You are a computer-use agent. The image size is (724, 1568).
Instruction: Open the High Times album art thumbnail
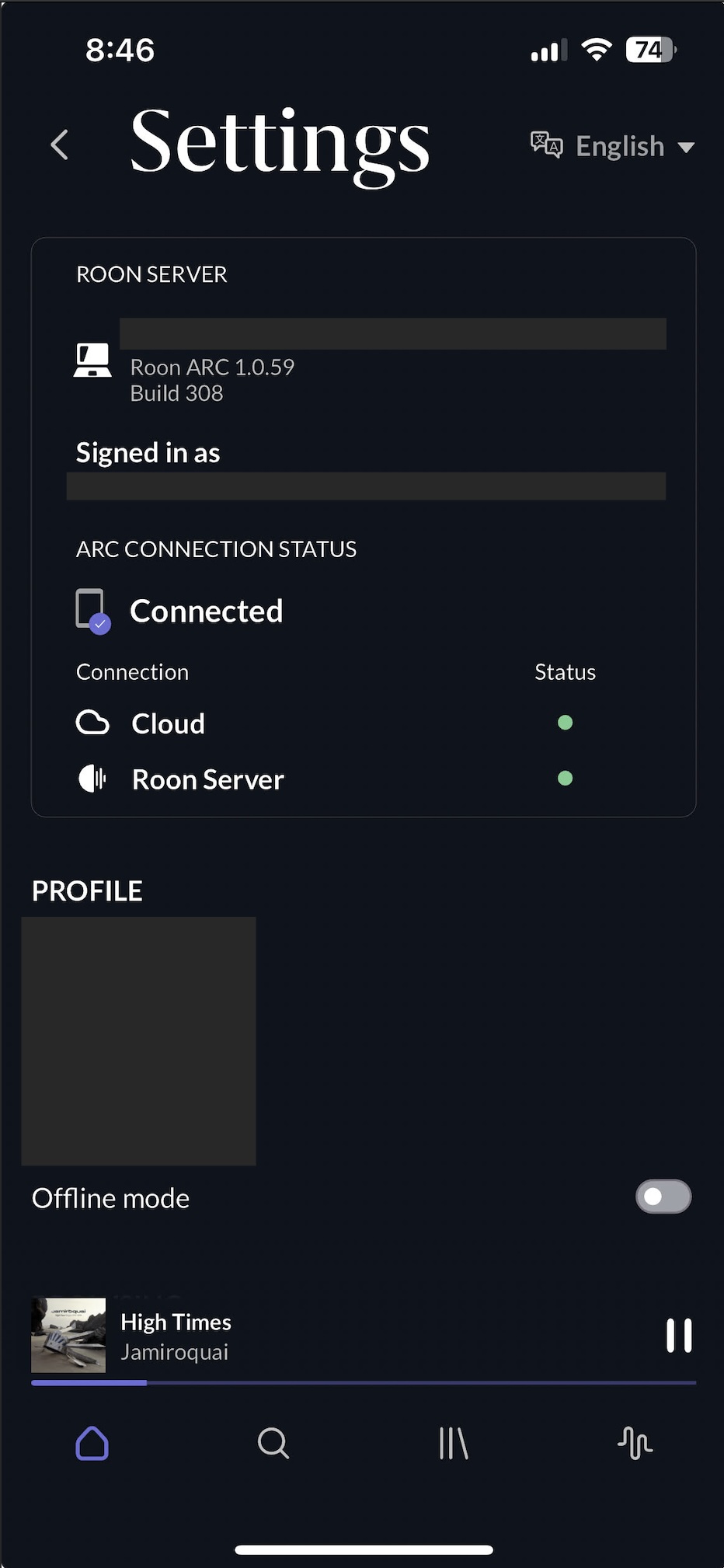click(68, 1335)
